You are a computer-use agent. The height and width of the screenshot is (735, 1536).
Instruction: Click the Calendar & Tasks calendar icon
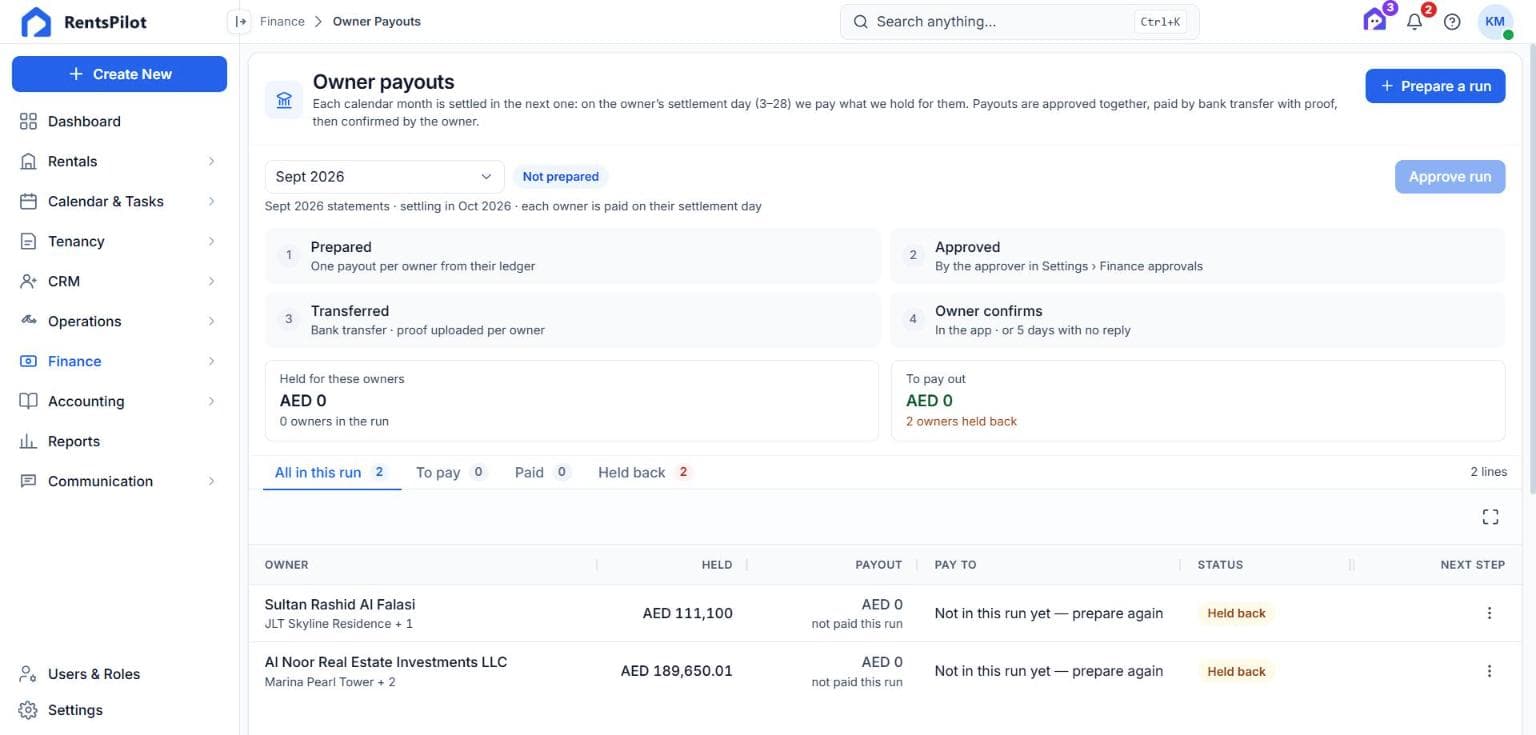[x=28, y=201]
